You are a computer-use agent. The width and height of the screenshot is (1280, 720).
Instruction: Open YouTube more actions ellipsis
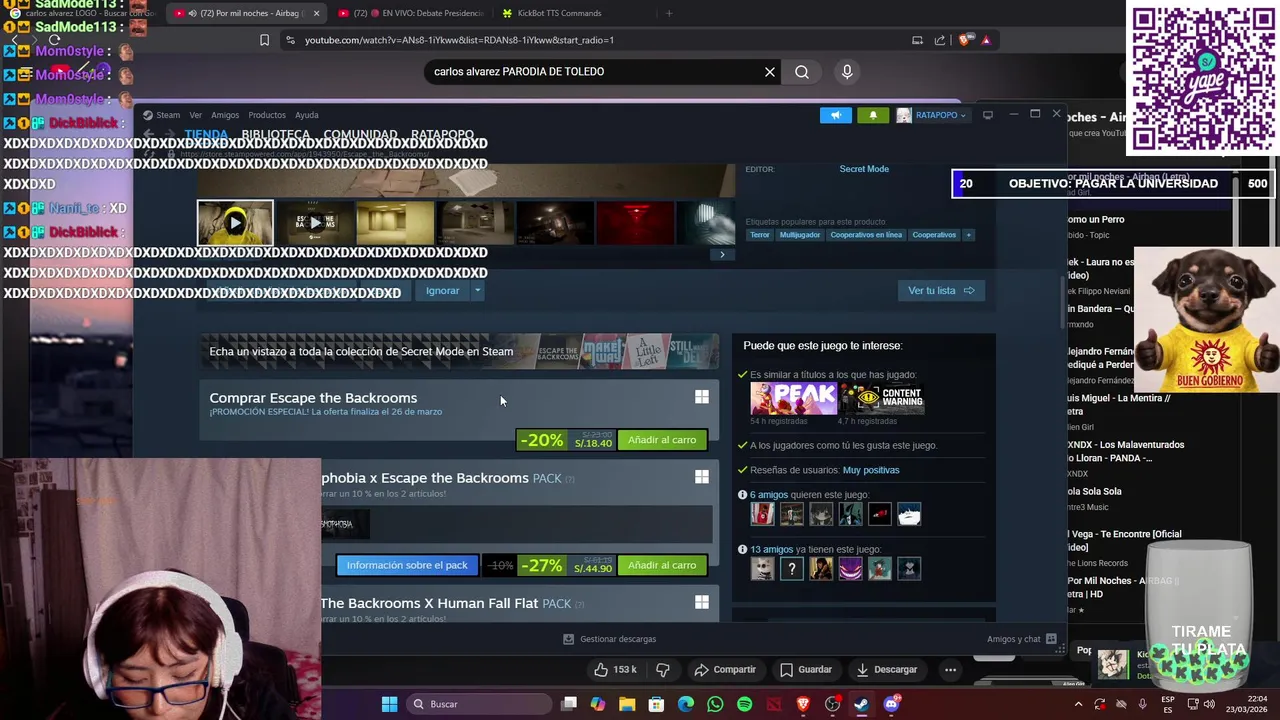(951, 670)
